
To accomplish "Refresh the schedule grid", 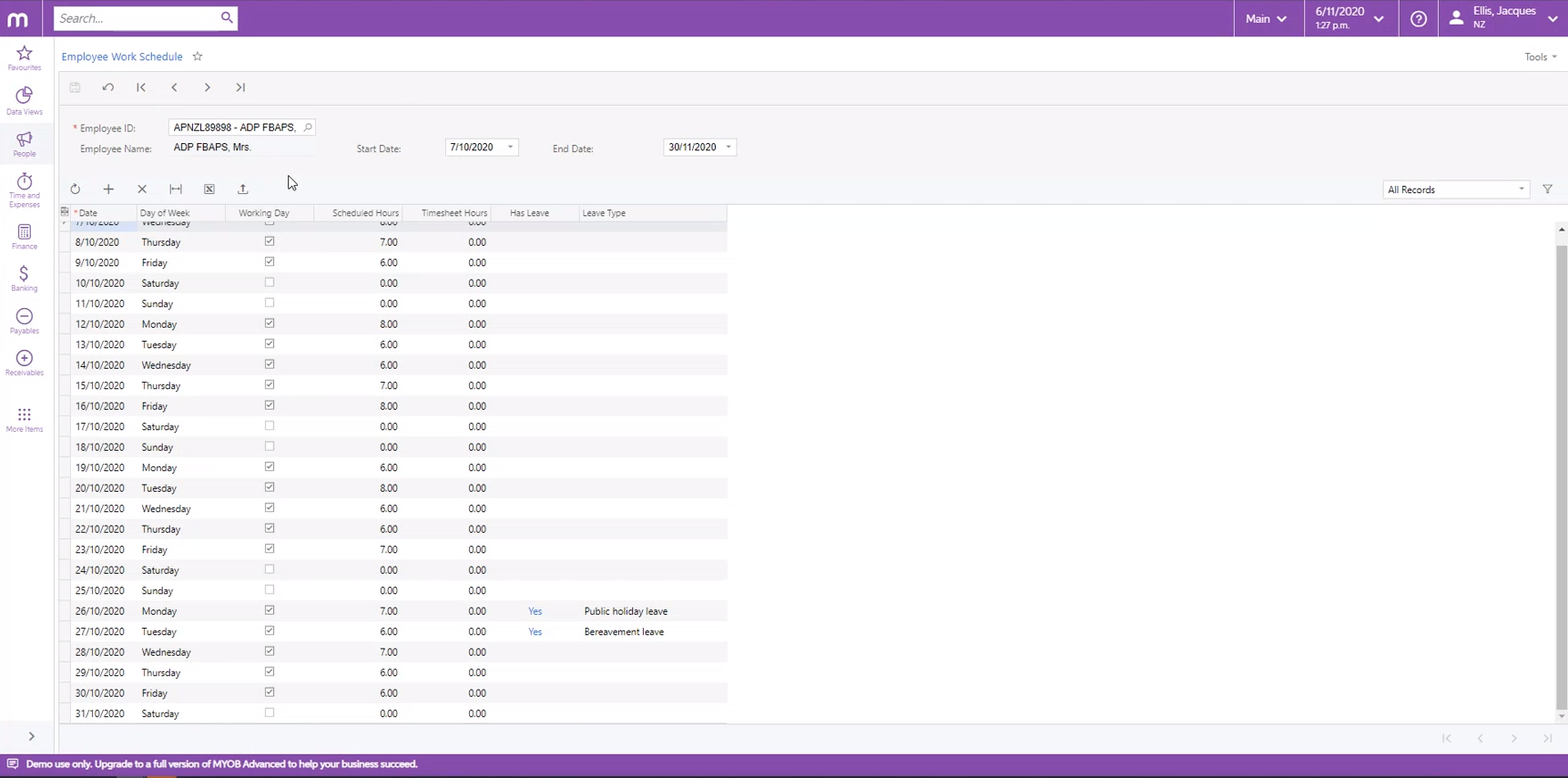I will click(76, 189).
